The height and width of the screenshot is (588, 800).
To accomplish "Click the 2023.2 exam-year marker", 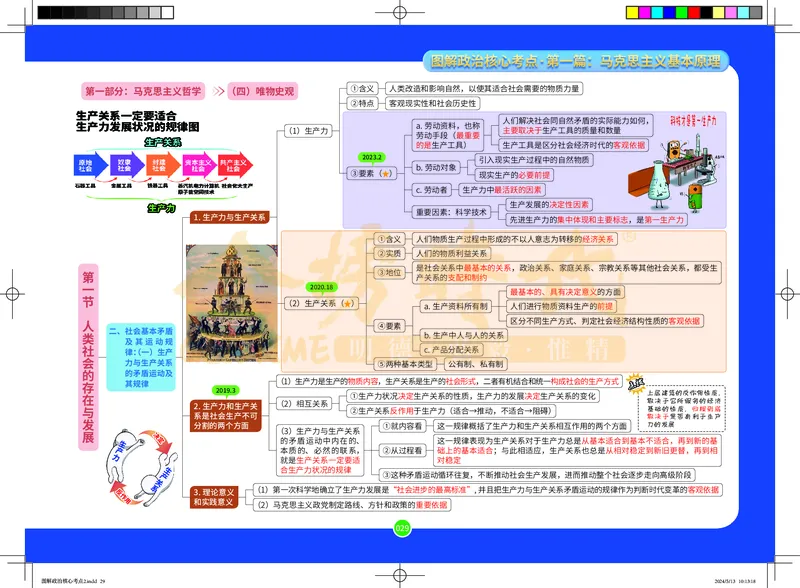I will (x=372, y=157).
